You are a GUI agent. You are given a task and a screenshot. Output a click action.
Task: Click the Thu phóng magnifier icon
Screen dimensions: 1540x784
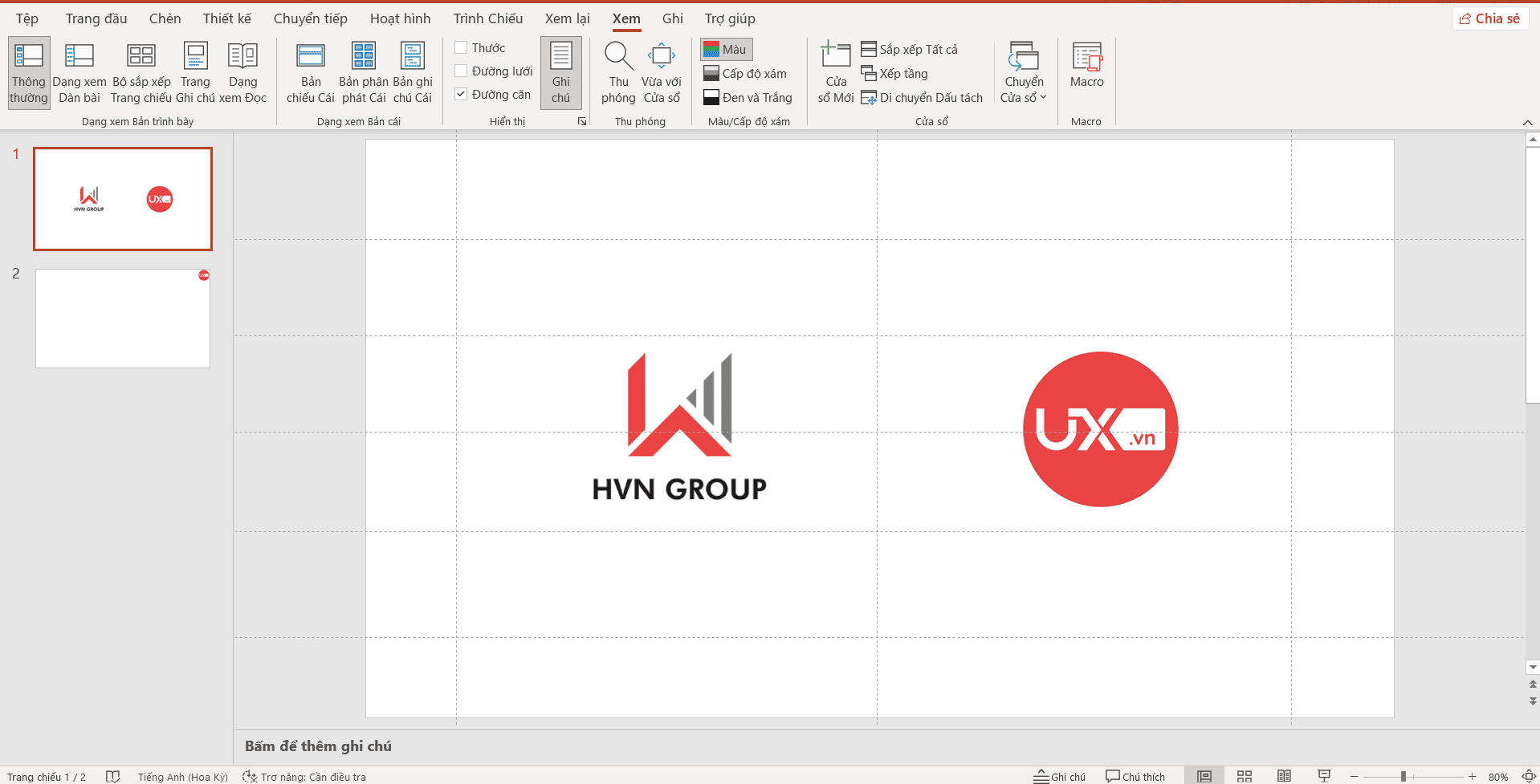click(618, 56)
